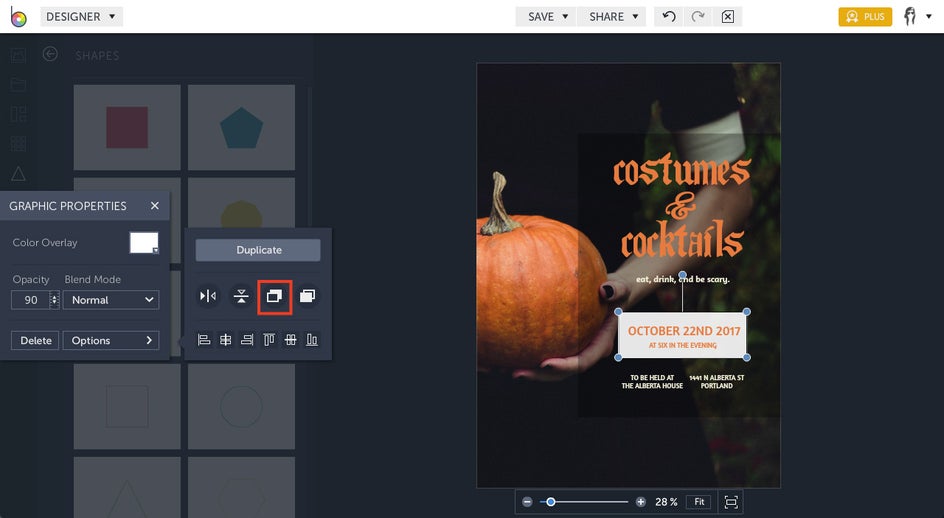Screen dimensions: 944x518
Task: Toggle fullscreen canvas view
Action: click(731, 502)
